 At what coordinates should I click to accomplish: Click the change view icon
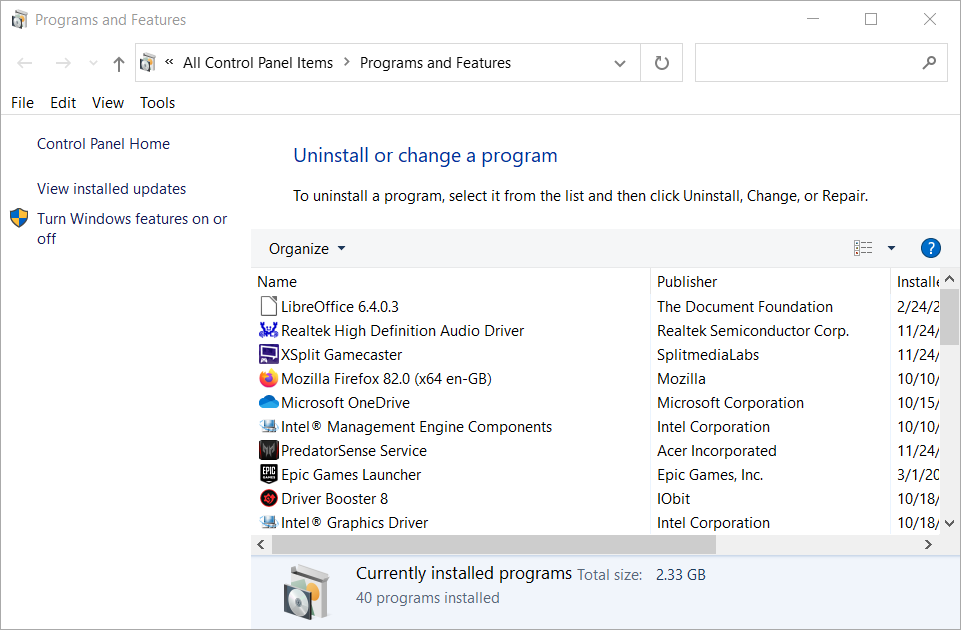[x=863, y=248]
